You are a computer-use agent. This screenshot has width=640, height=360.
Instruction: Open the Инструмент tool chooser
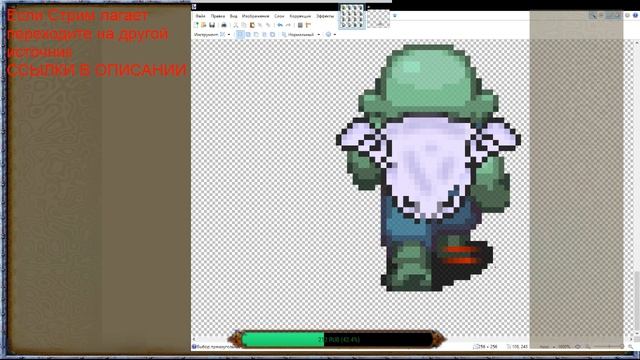click(x=213, y=35)
